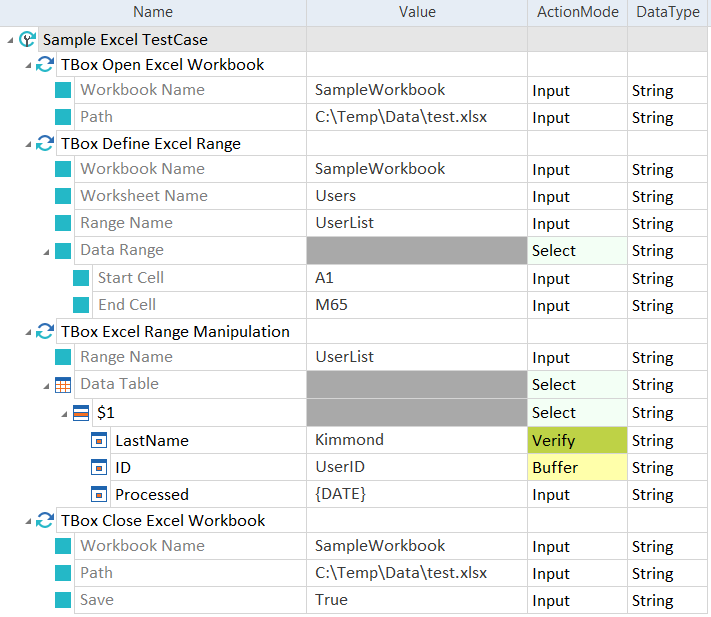Click the $1 row icon
711x617 pixels.
point(81,412)
